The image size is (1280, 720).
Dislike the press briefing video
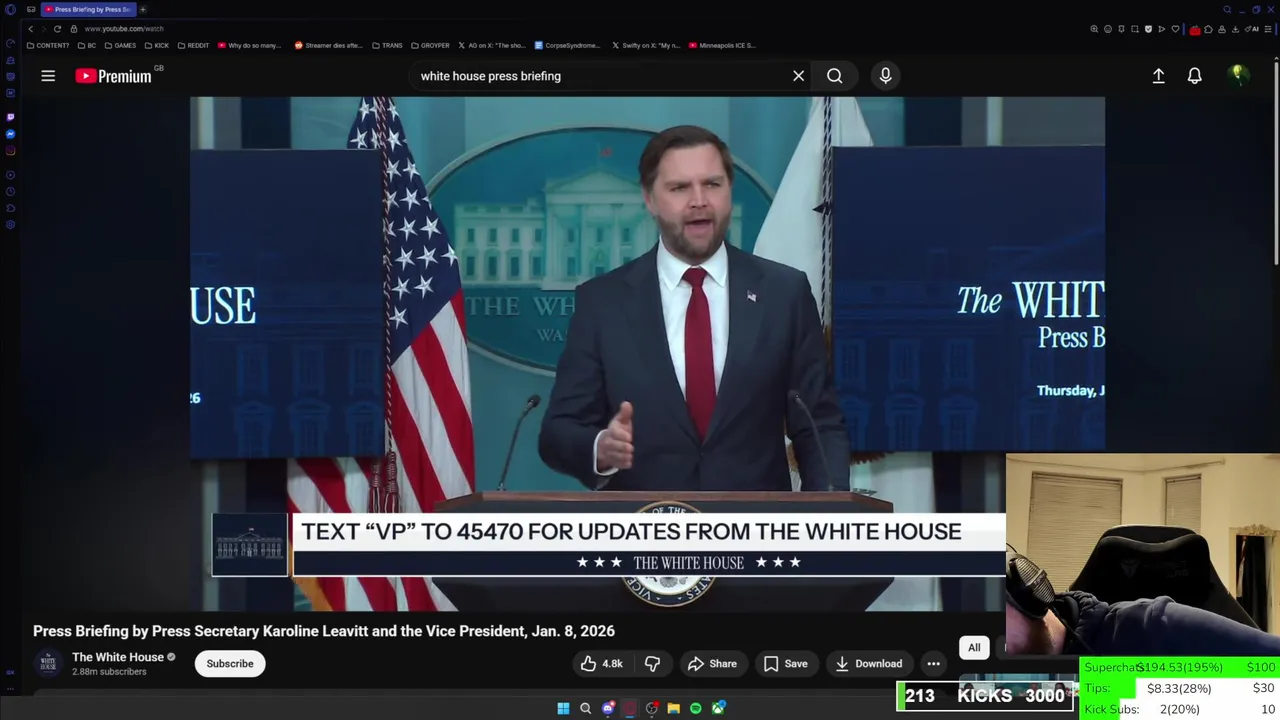(x=652, y=663)
